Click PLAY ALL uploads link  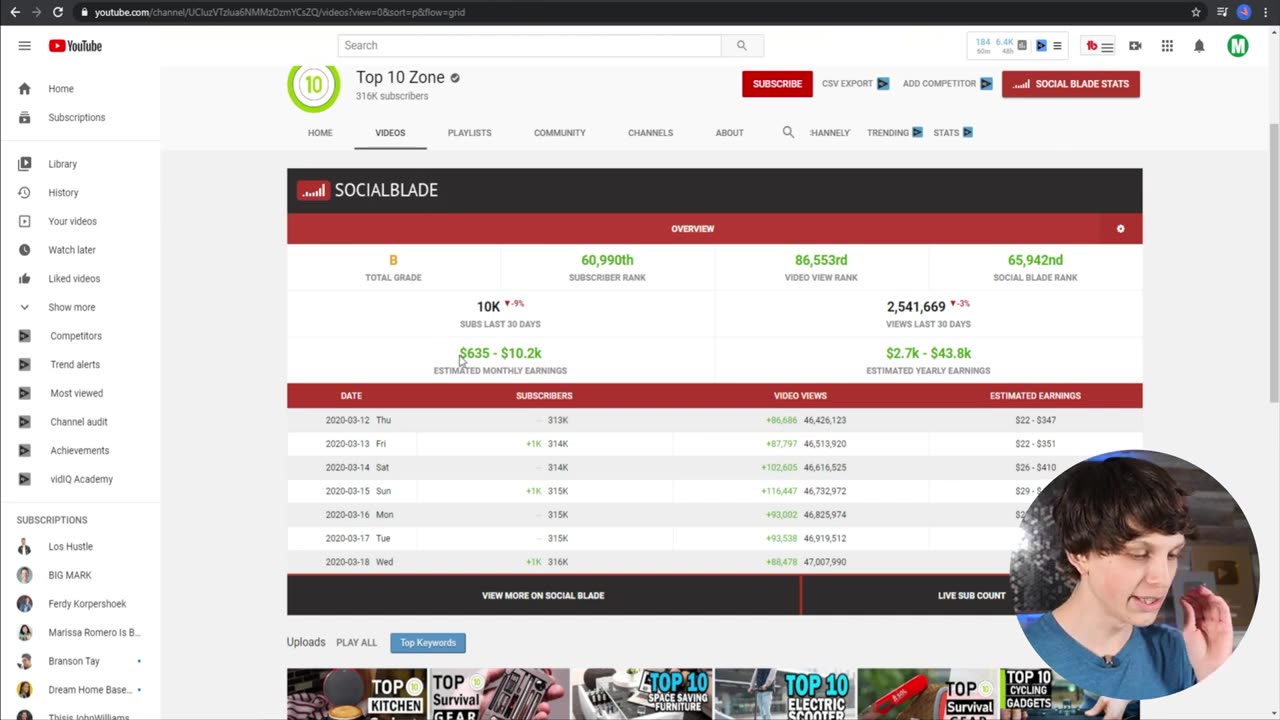(356, 643)
